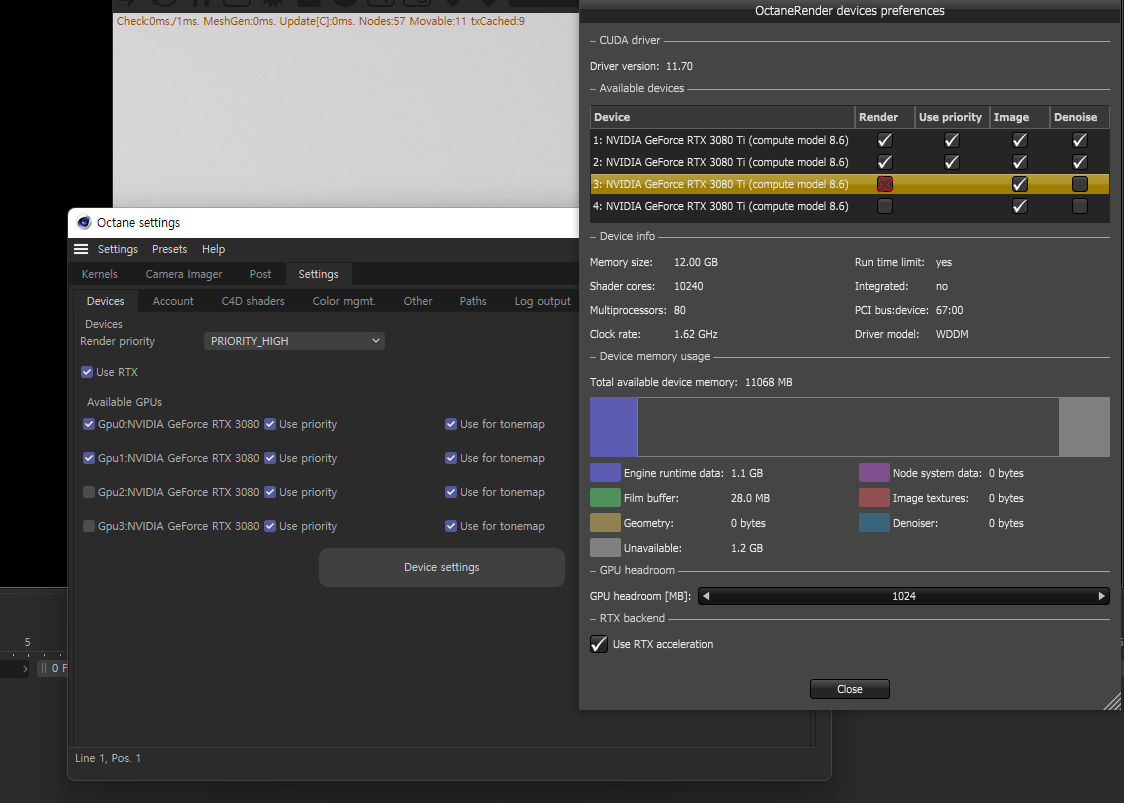
Task: Toggle Use priority checkbox for device 2
Action: click(951, 162)
